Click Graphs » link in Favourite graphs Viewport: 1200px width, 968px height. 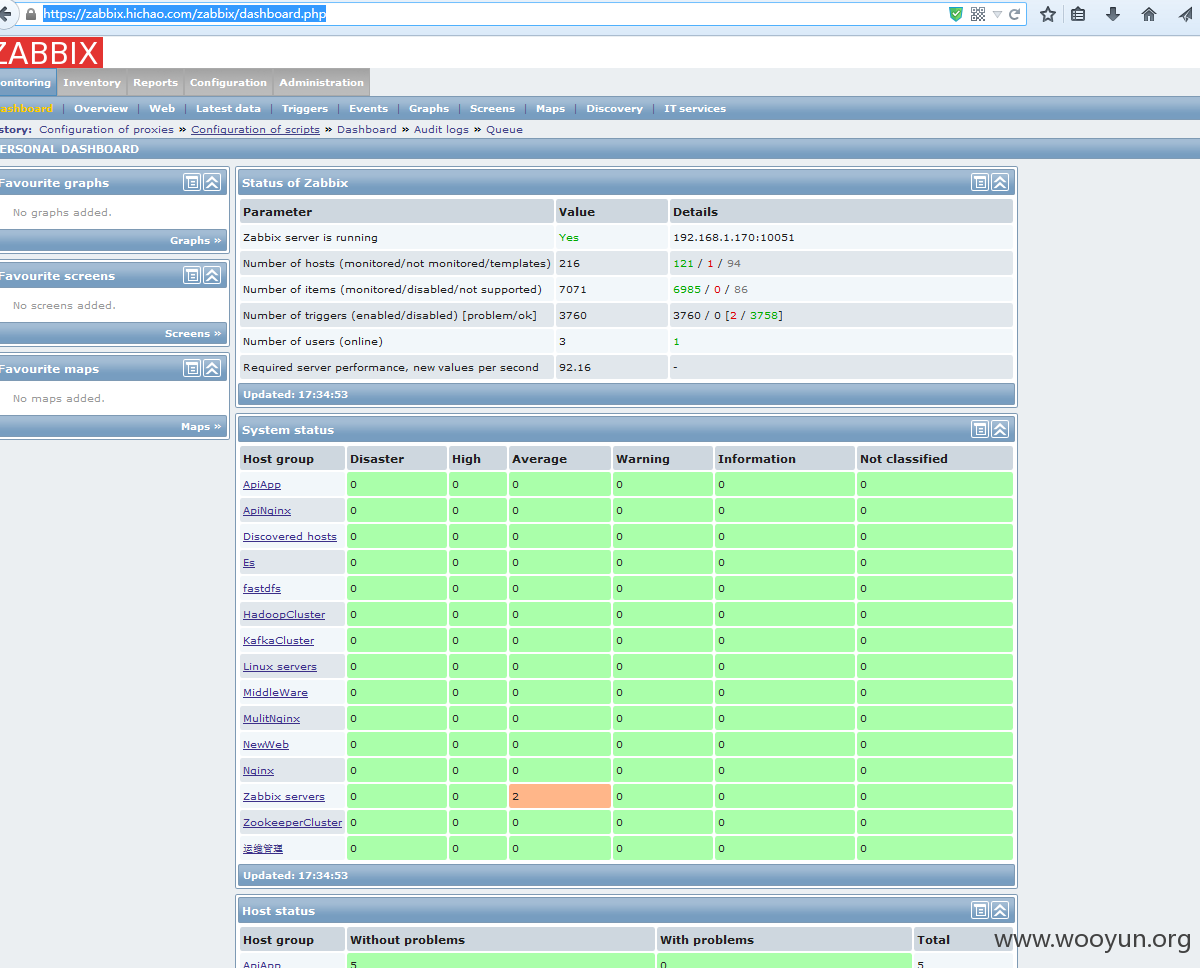pos(195,240)
